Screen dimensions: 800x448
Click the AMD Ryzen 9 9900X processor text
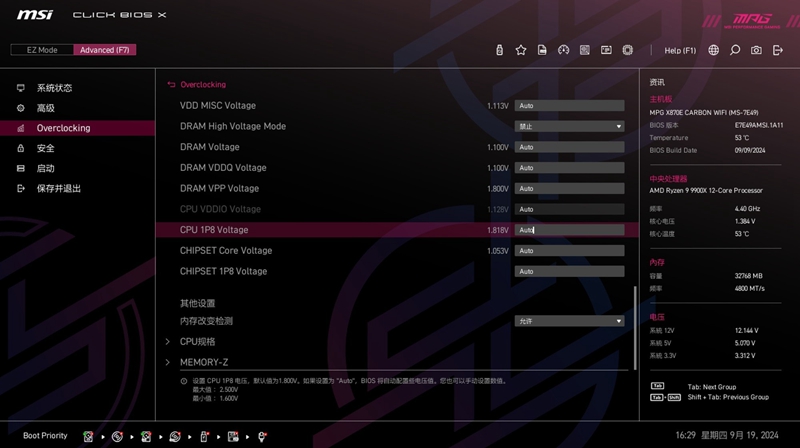[x=706, y=190]
